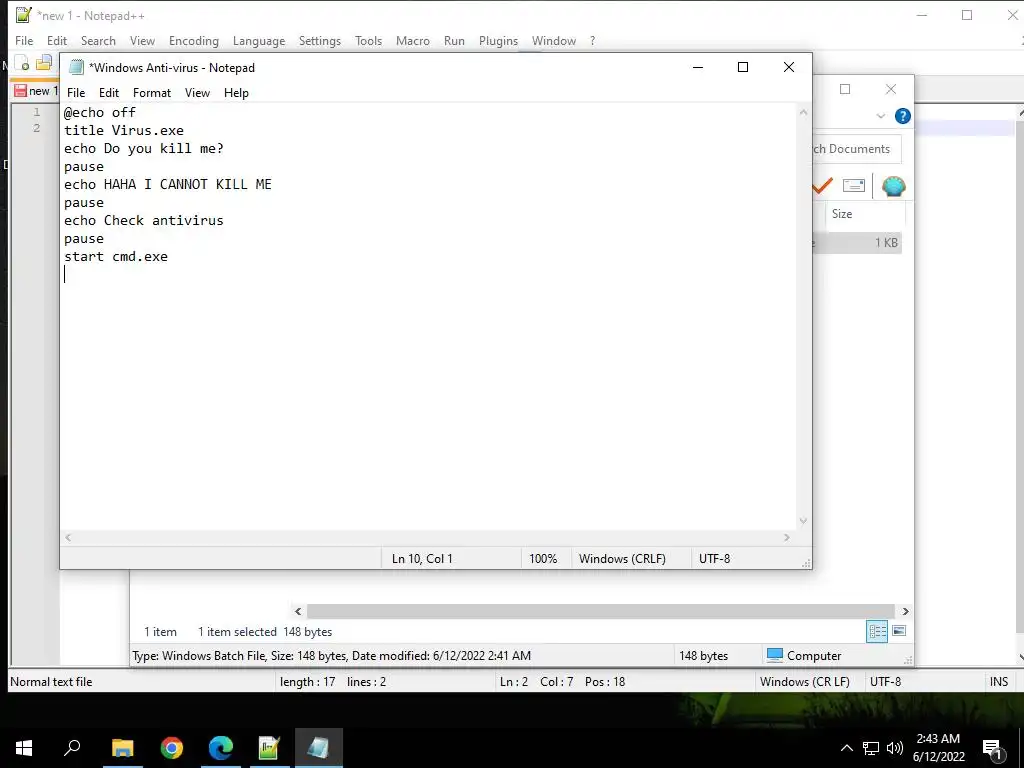The image size is (1024, 768).
Task: Open Notepad Format menu
Action: click(x=152, y=93)
